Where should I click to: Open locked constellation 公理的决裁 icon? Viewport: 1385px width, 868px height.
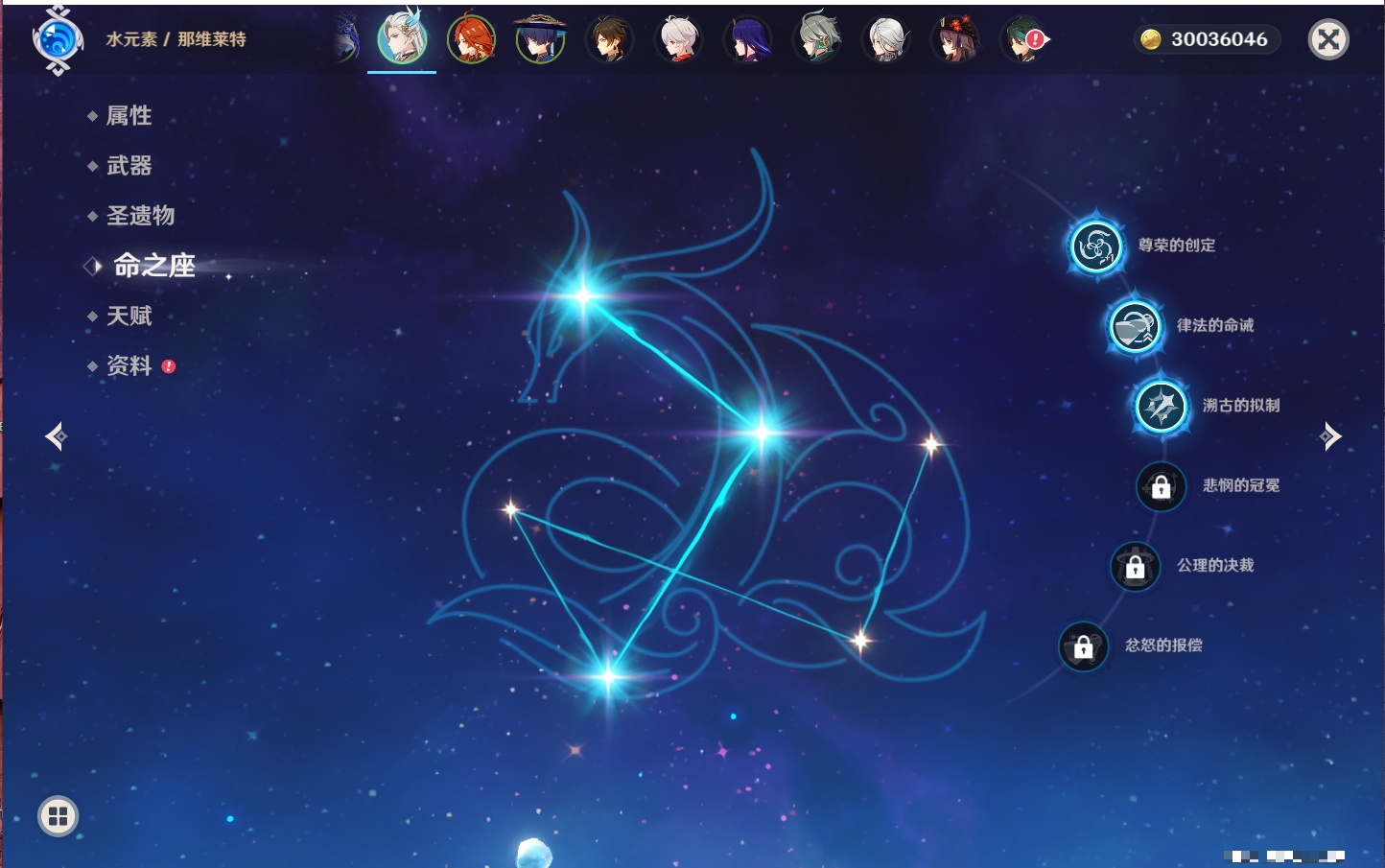pos(1135,566)
